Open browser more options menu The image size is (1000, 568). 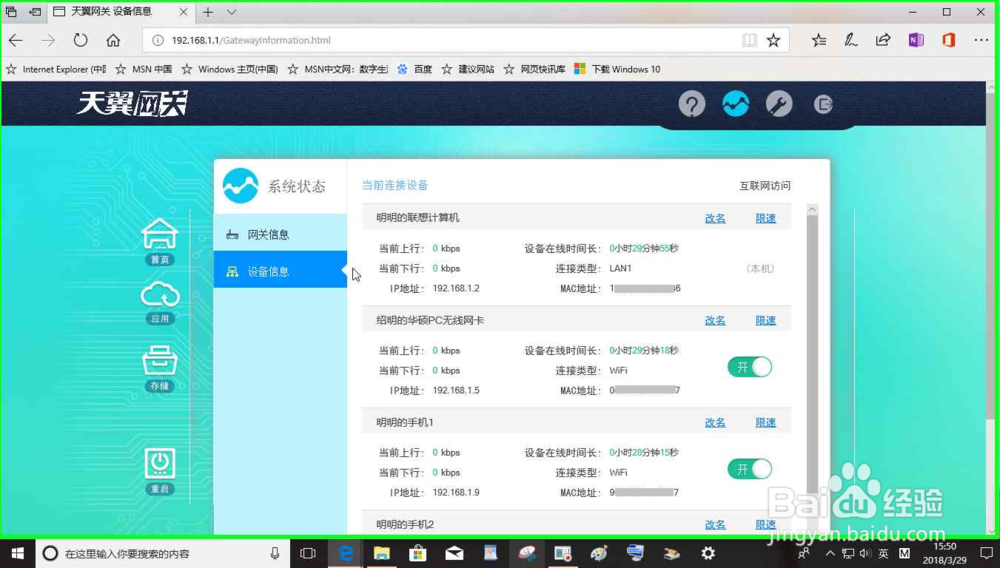(982, 40)
